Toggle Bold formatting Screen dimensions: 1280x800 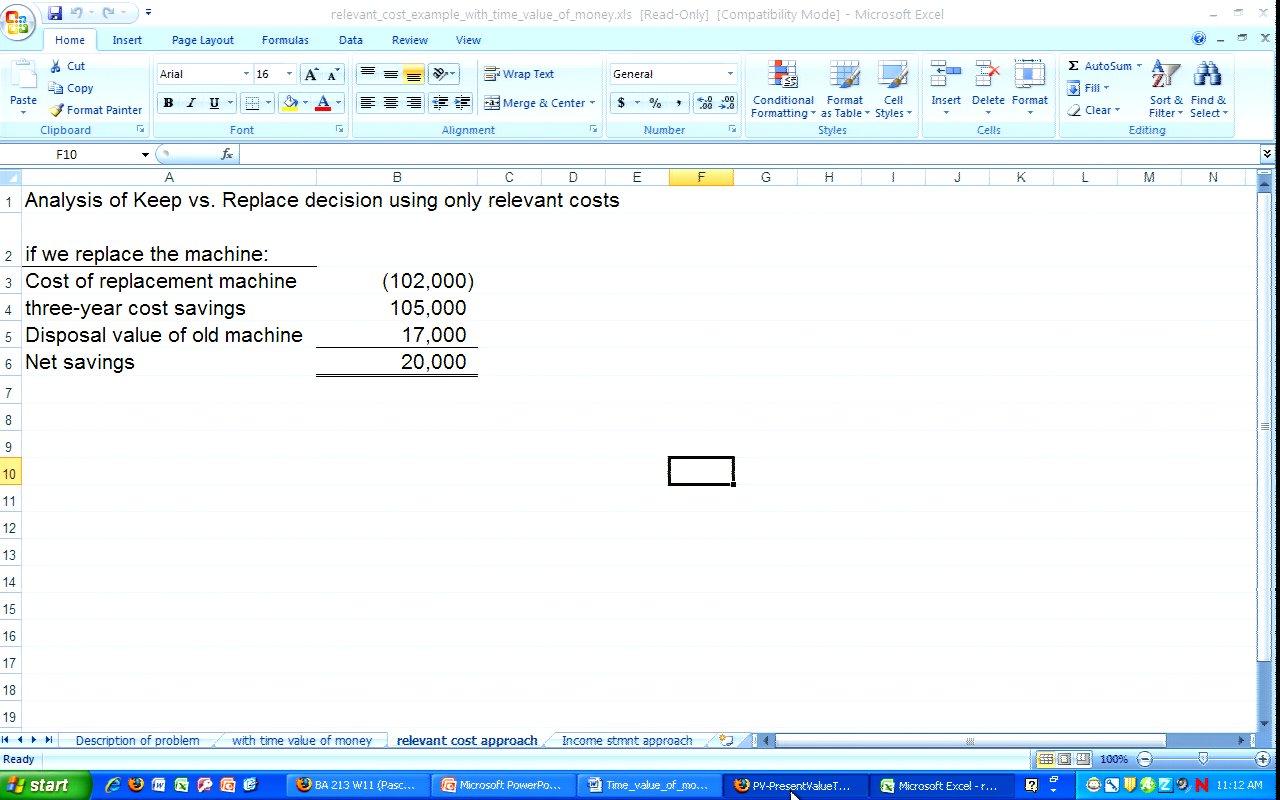click(168, 103)
